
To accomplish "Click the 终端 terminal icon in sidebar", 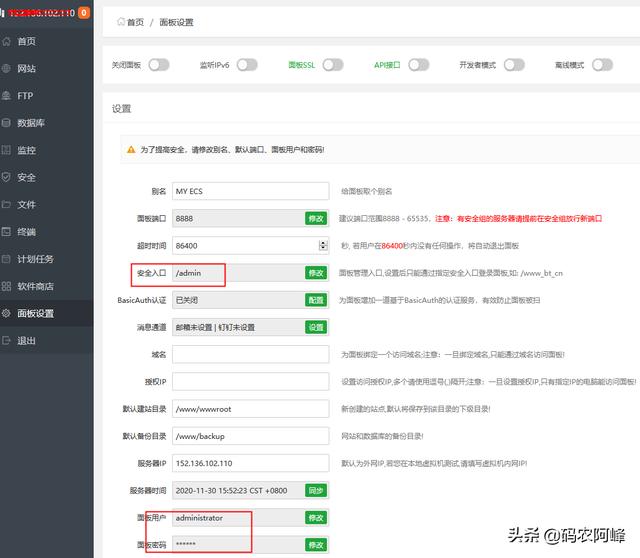I will tap(6, 232).
